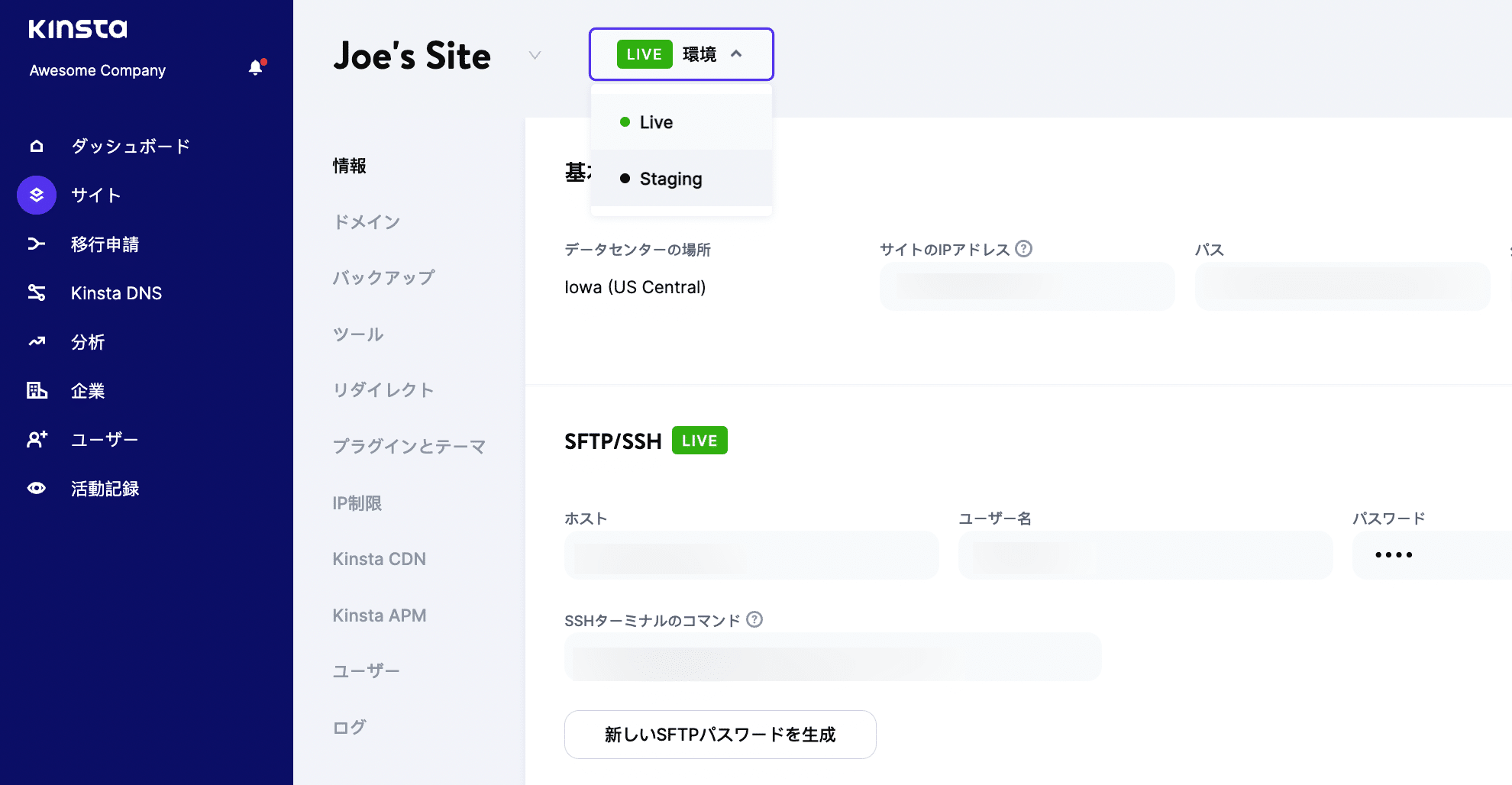
Task: Select Kinsta DNS in the sidebar
Action: click(36, 292)
